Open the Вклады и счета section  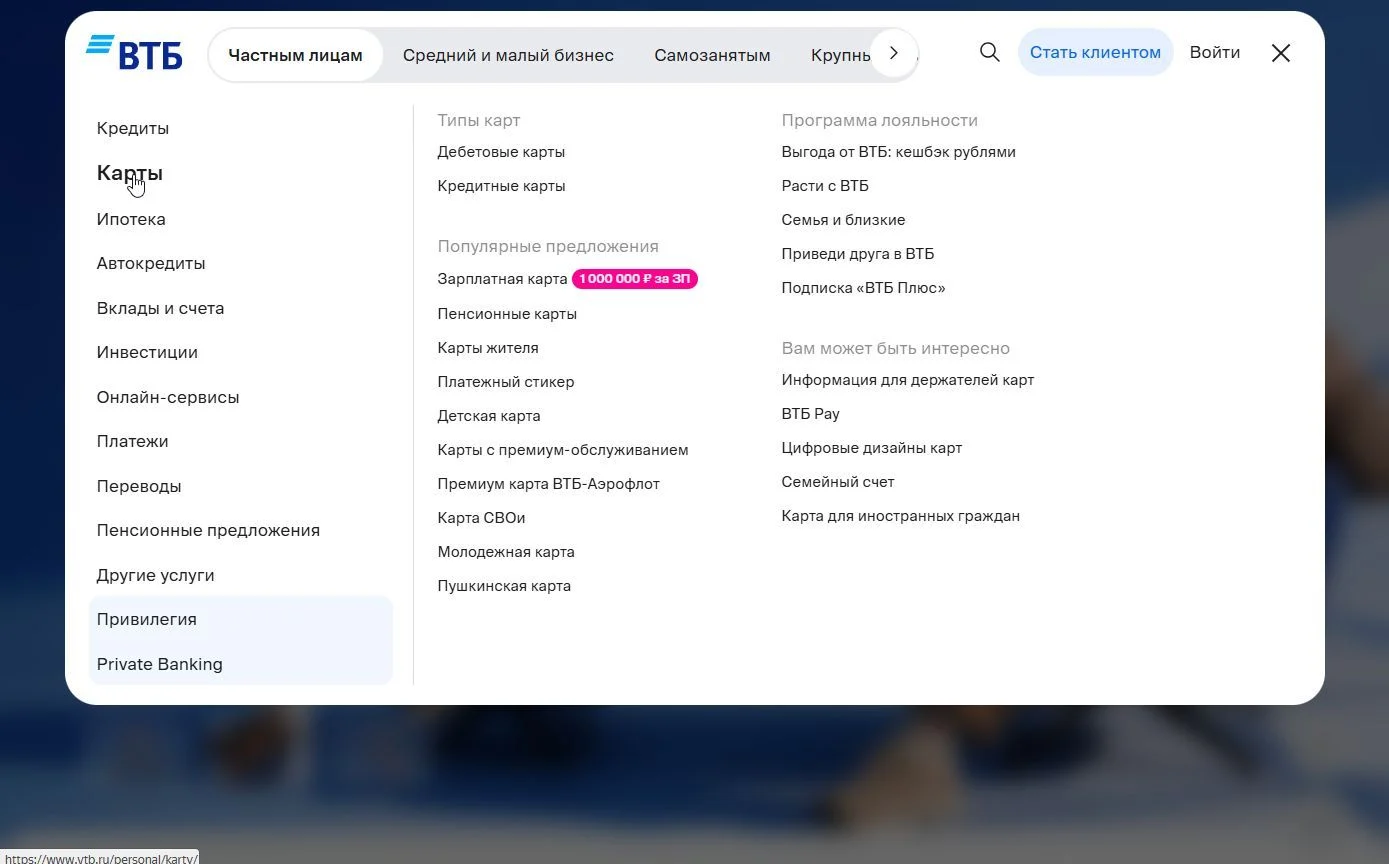pyautogui.click(x=160, y=308)
